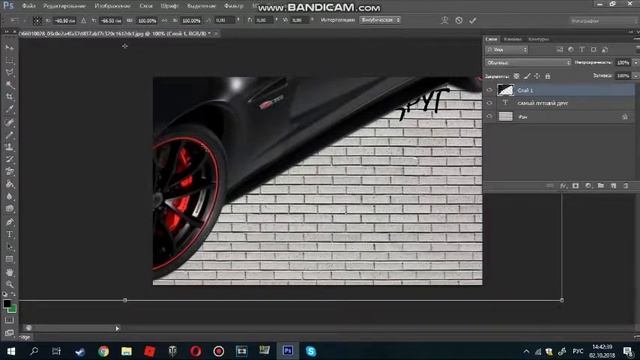Viewport: 640px width, 360px height.
Task: Toggle lock all padlock icon
Action: (548, 76)
